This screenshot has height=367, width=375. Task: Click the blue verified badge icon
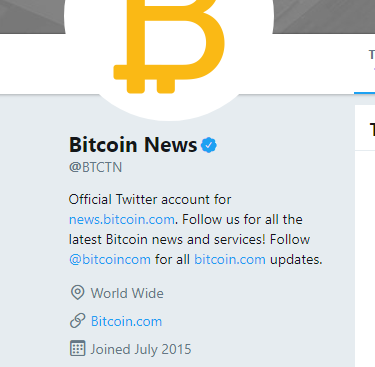click(x=209, y=145)
